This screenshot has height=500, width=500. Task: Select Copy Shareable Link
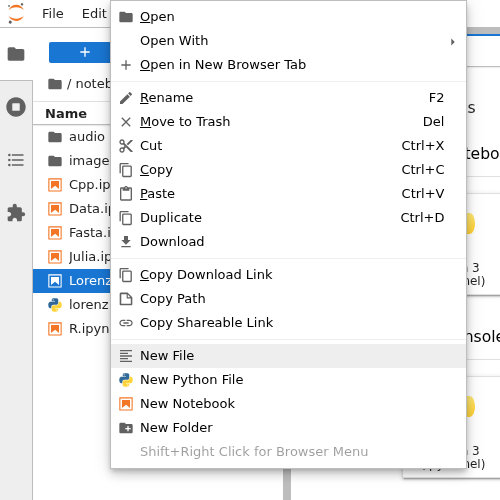(x=288, y=323)
